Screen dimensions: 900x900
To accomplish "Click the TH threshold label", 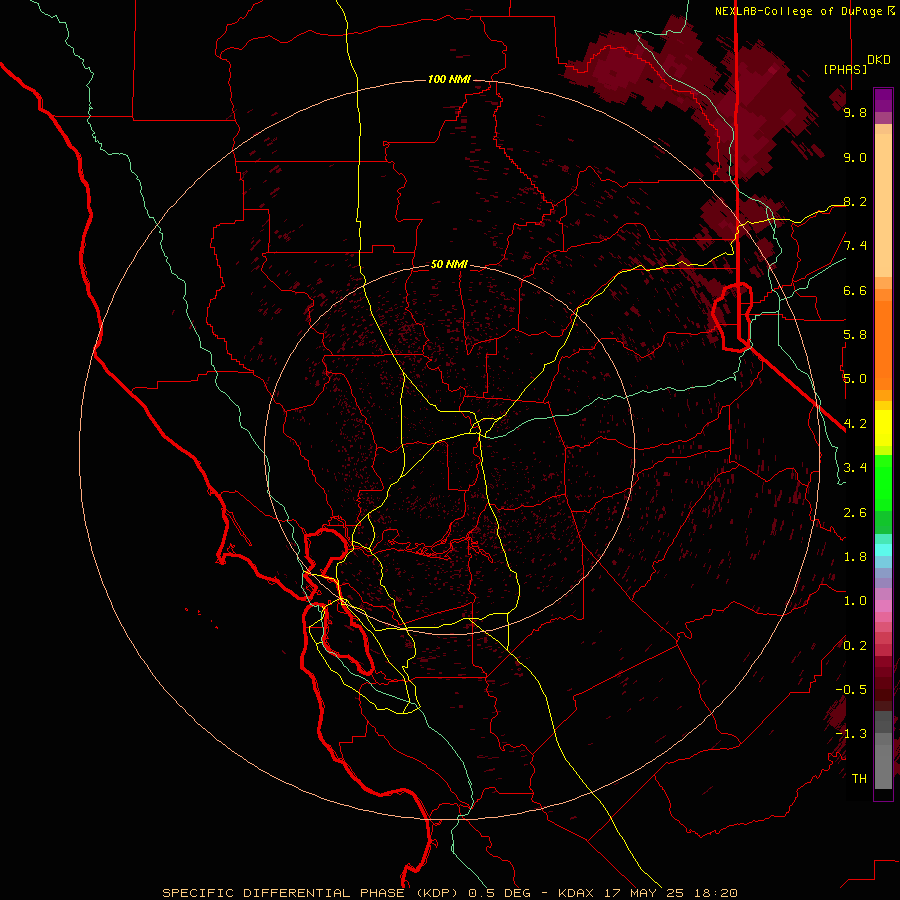I will click(859, 779).
